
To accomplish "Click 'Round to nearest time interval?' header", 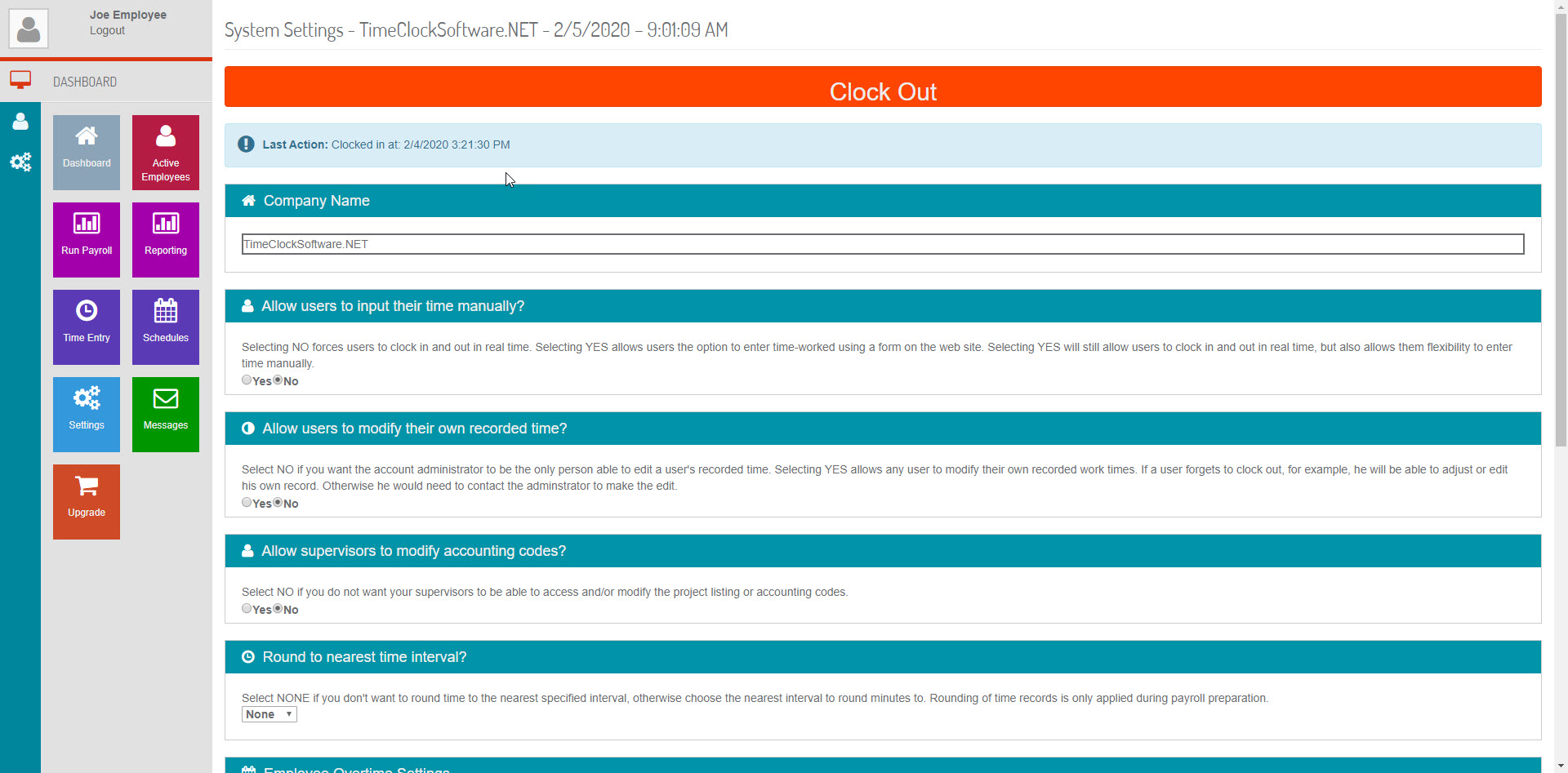I will [883, 657].
